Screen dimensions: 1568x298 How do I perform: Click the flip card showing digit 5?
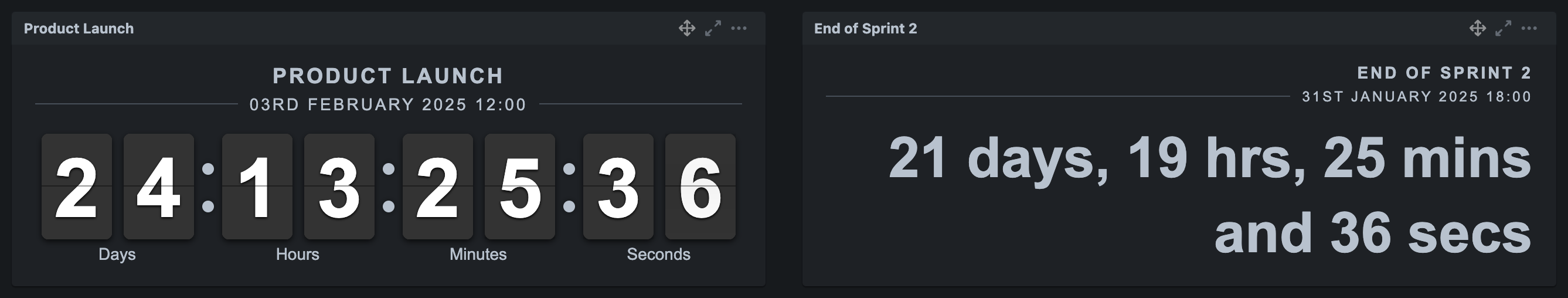pos(519,187)
